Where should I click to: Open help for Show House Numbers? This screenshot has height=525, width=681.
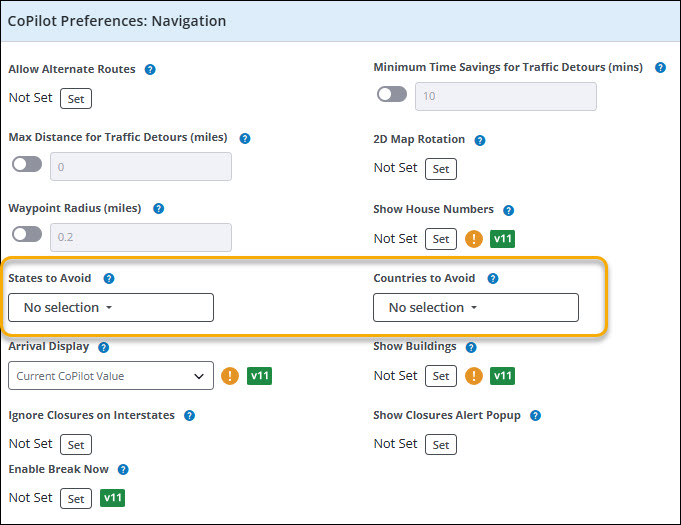pos(508,211)
